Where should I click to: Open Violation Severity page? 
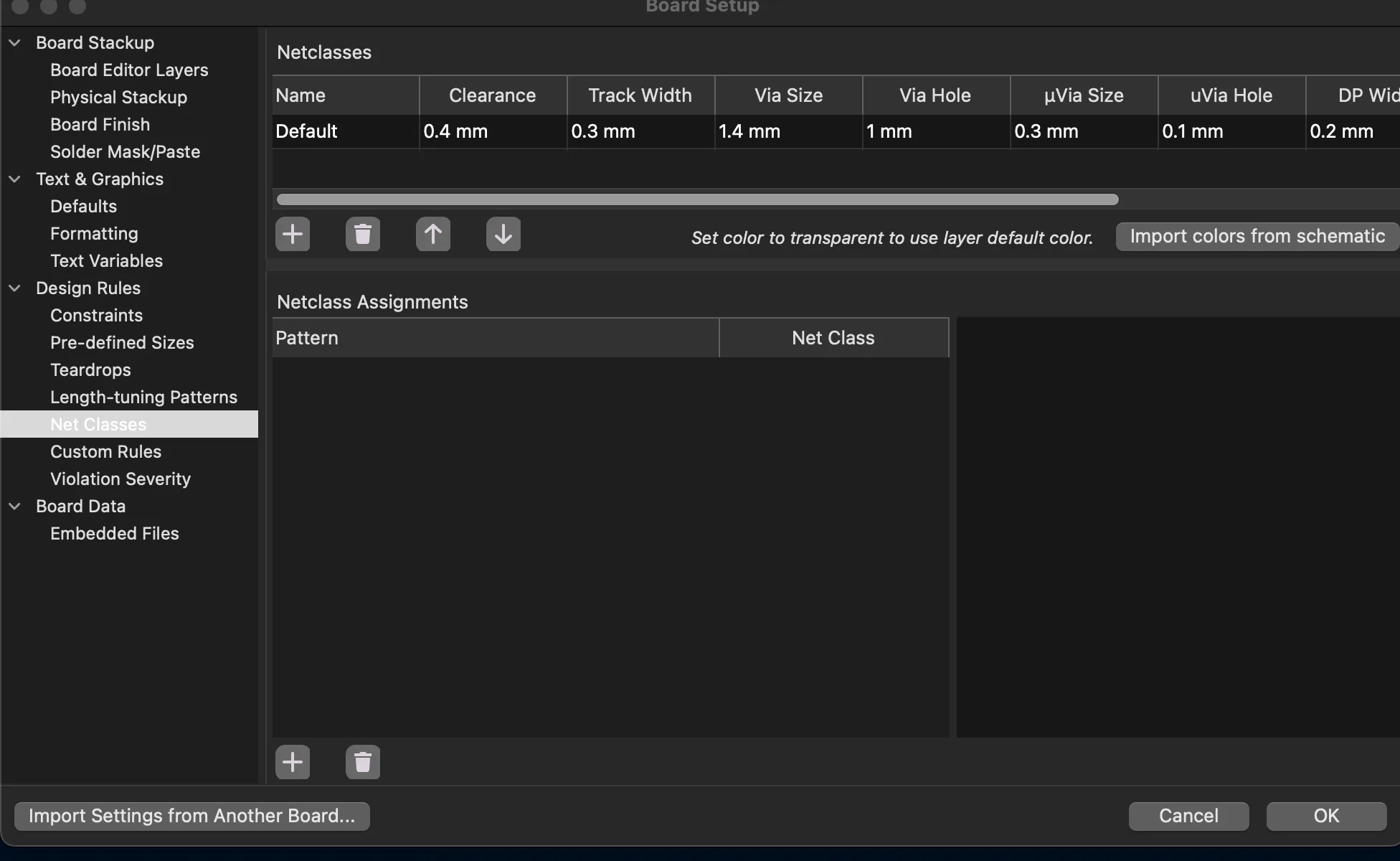click(x=120, y=479)
